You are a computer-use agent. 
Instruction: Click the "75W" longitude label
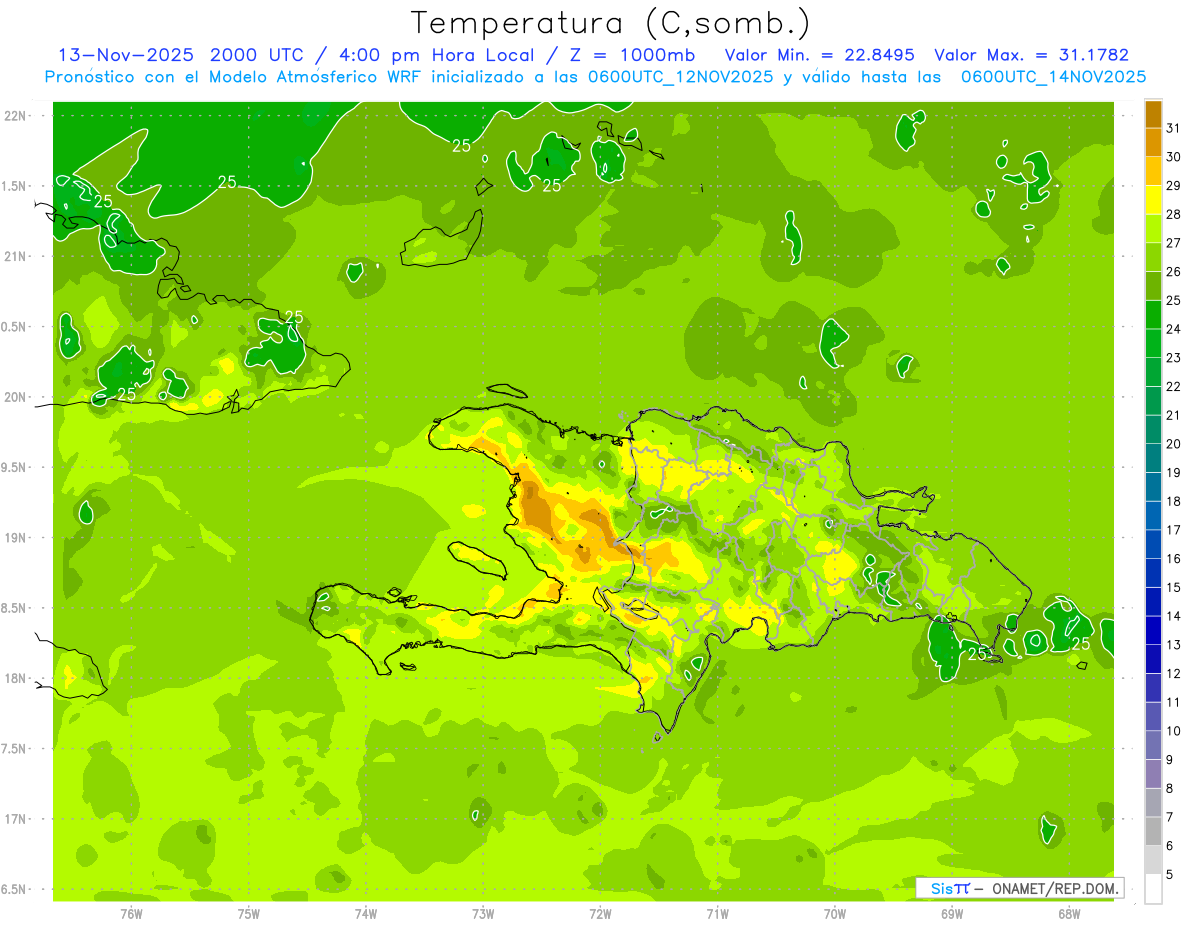(249, 913)
